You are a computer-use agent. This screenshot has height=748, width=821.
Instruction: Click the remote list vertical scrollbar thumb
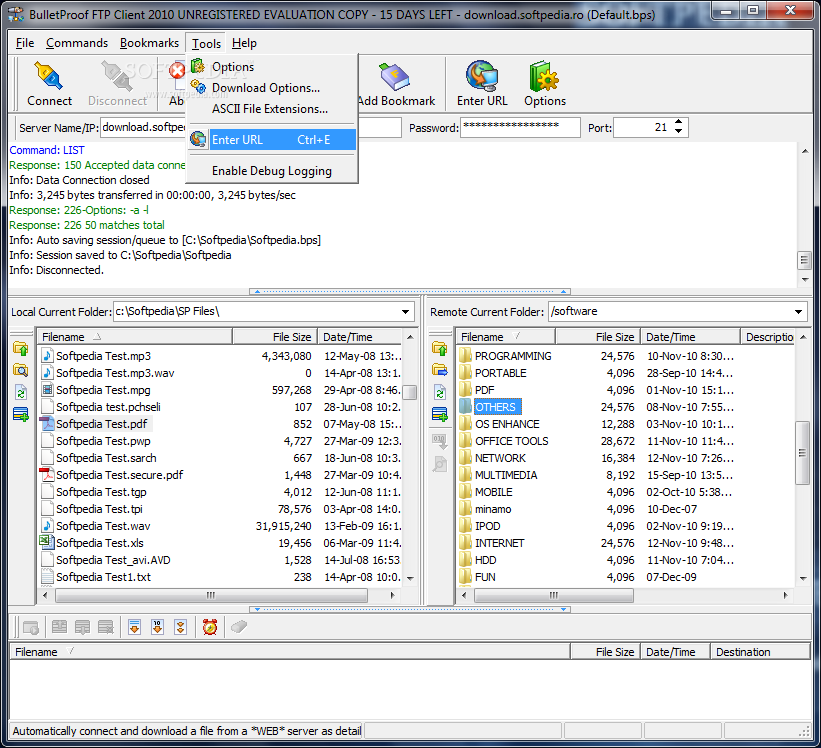(x=802, y=453)
